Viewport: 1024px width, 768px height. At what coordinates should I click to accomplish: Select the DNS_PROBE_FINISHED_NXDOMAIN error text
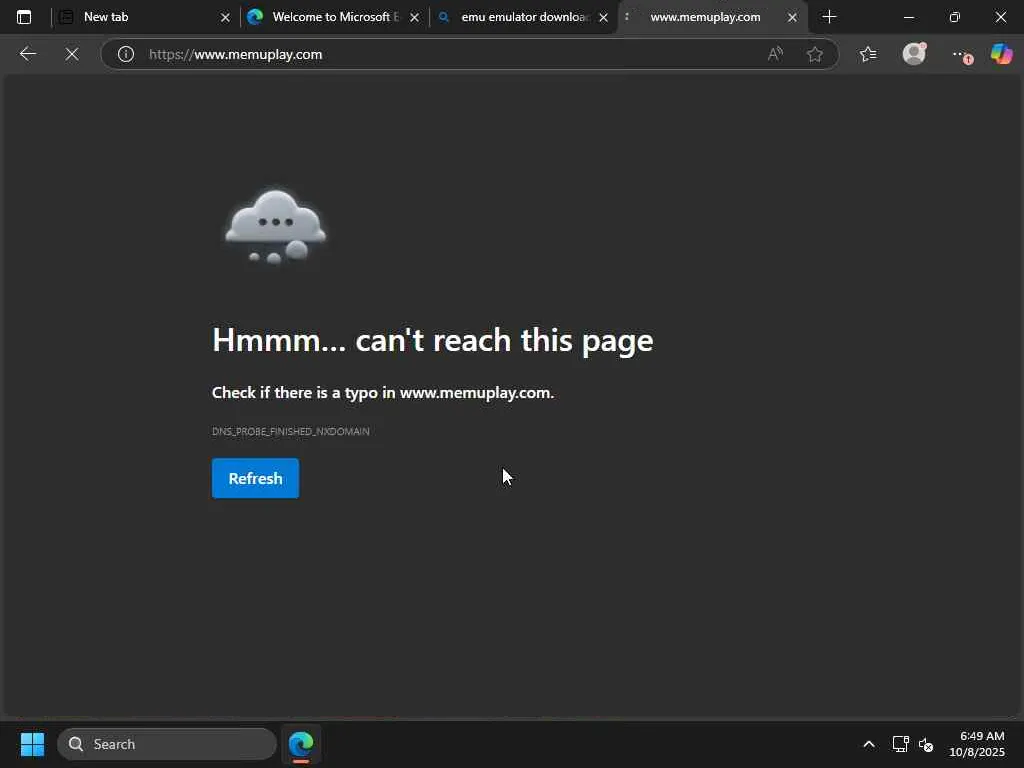coord(291,431)
